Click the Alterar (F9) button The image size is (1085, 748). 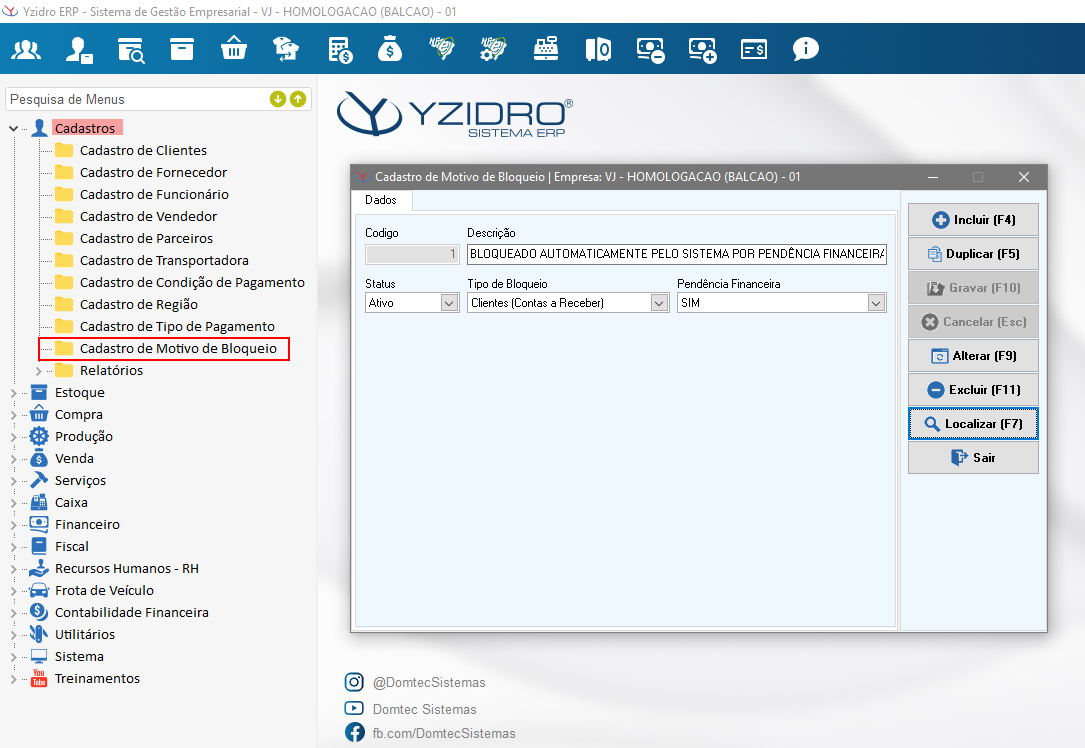pos(973,356)
